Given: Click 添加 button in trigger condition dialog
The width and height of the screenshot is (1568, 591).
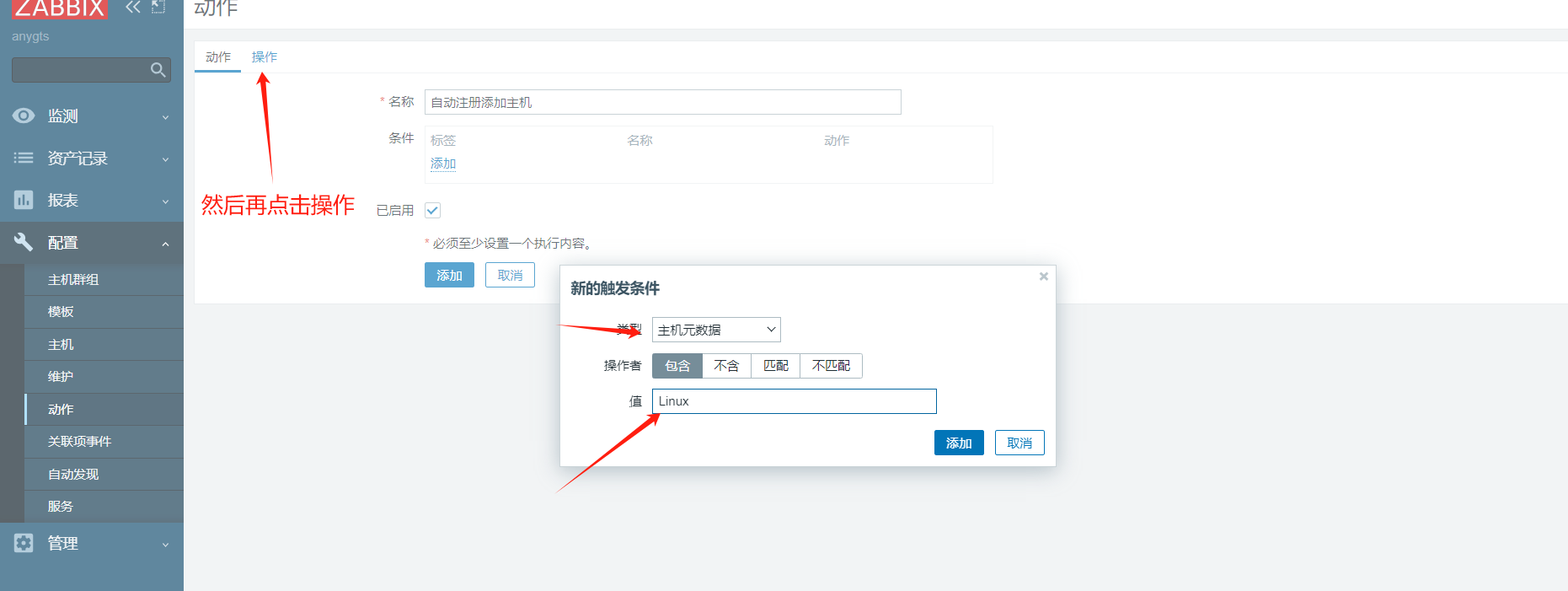Looking at the screenshot, I should (x=959, y=443).
